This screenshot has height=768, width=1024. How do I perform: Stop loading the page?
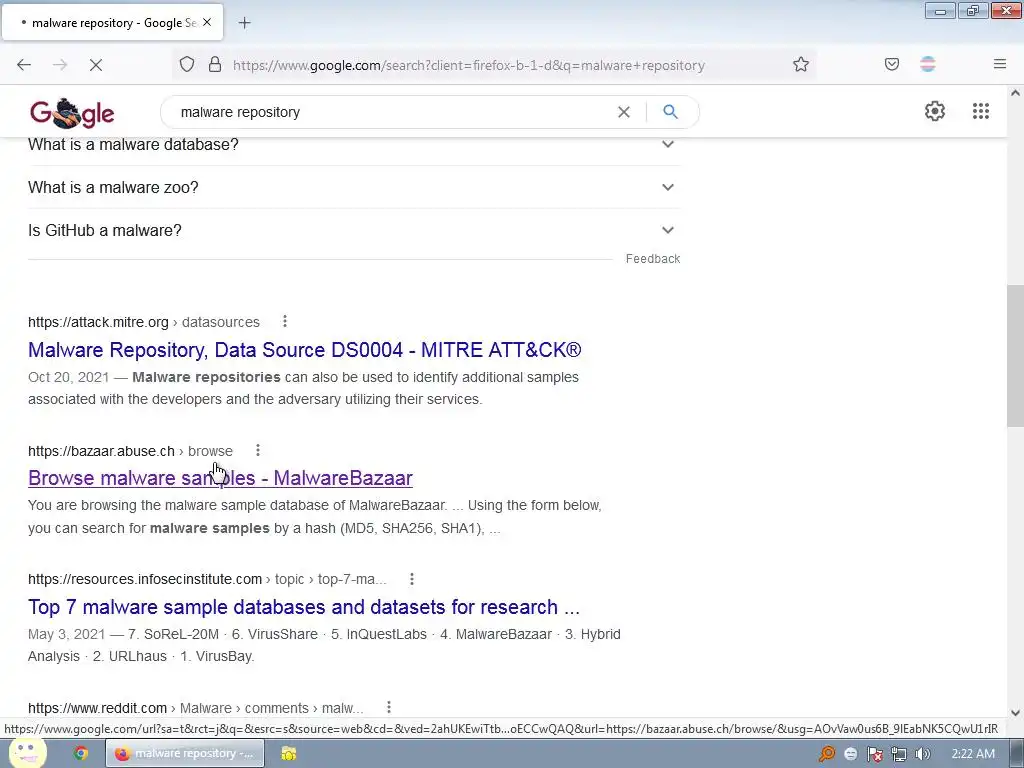coord(96,65)
